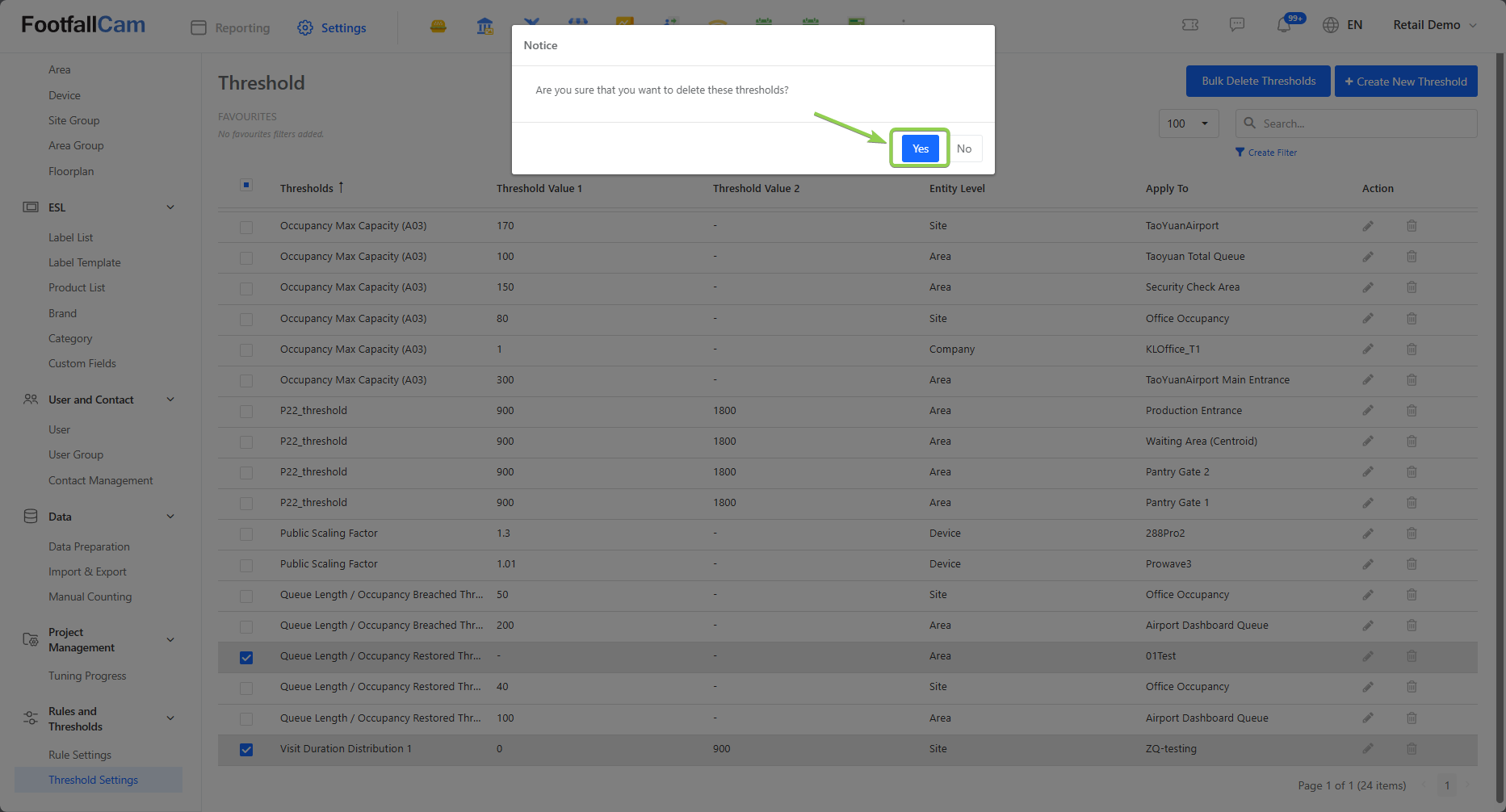Click the ticket icon in header
This screenshot has width=1506, height=812.
(1189, 25)
